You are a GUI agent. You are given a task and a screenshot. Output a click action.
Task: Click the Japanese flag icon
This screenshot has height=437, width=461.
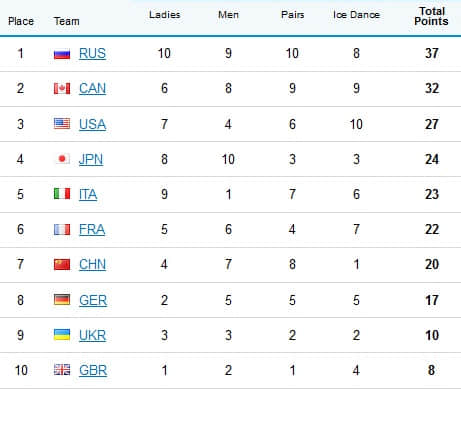[62, 159]
